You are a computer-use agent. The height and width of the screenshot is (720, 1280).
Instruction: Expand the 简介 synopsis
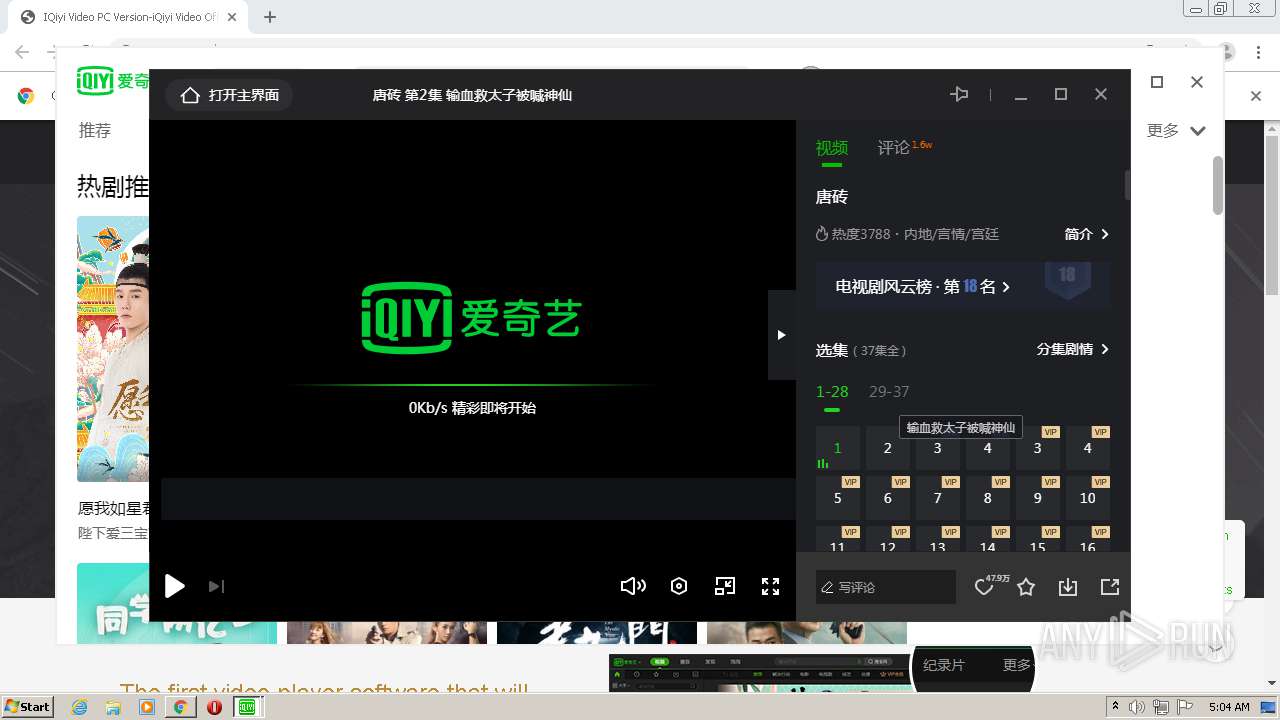(x=1087, y=234)
